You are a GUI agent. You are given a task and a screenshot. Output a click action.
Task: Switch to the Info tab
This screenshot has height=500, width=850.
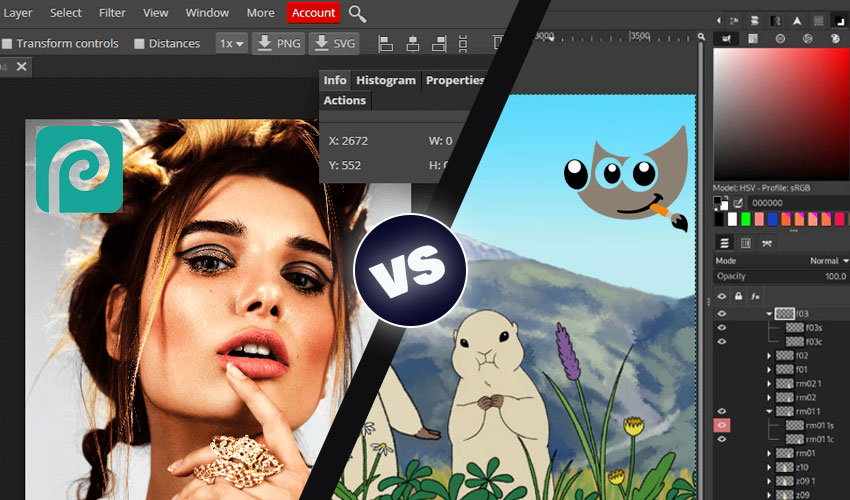click(x=334, y=80)
